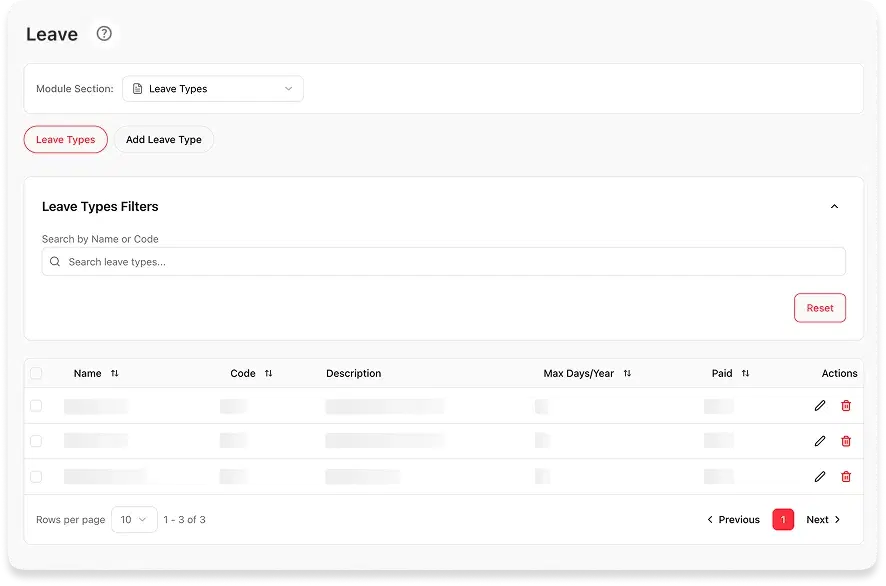
Task: Go to the Next page
Action: (823, 519)
